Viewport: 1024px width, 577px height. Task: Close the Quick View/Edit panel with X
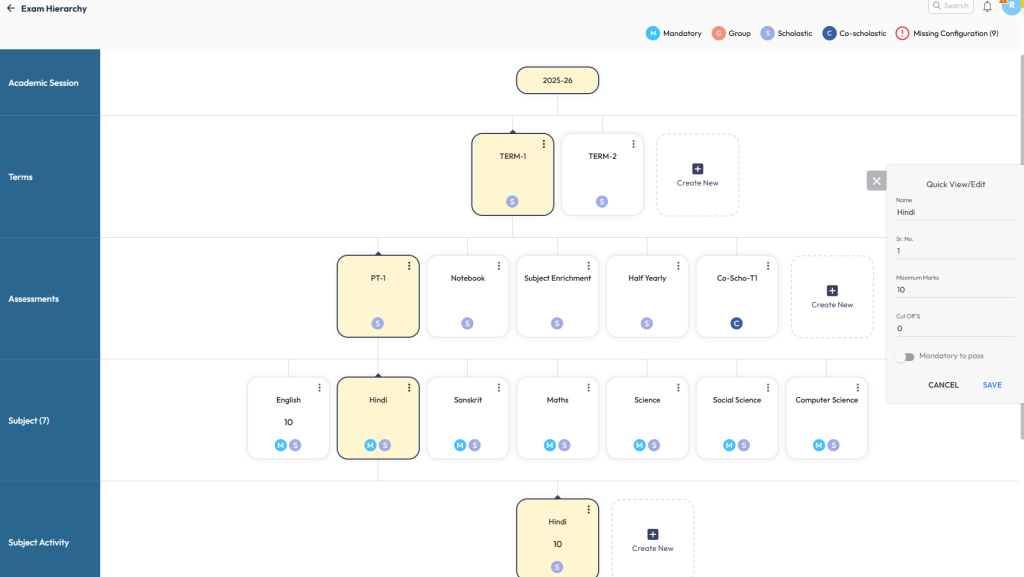[x=877, y=181]
